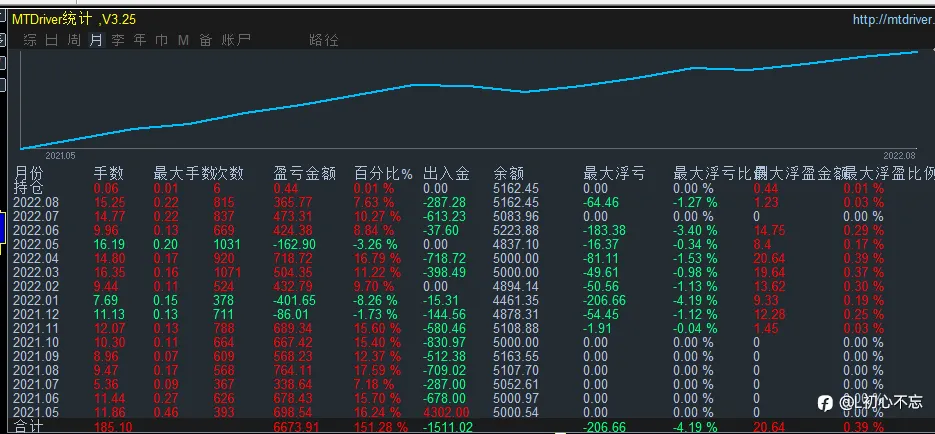Open the 路径 path tab

(x=324, y=40)
